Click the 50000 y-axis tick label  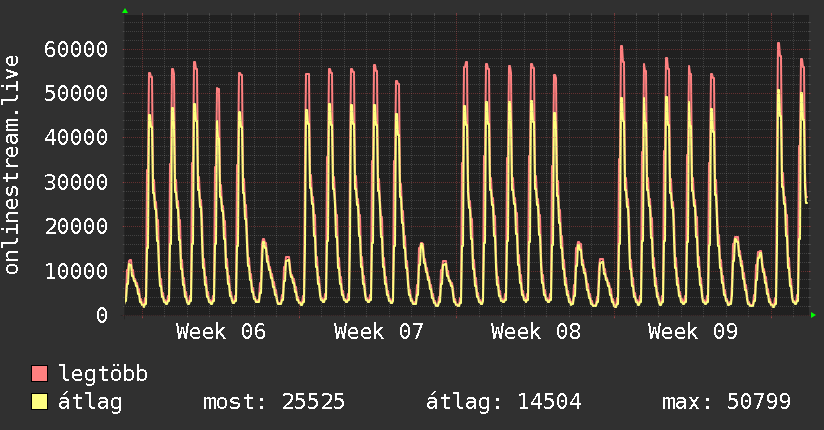(x=76, y=94)
